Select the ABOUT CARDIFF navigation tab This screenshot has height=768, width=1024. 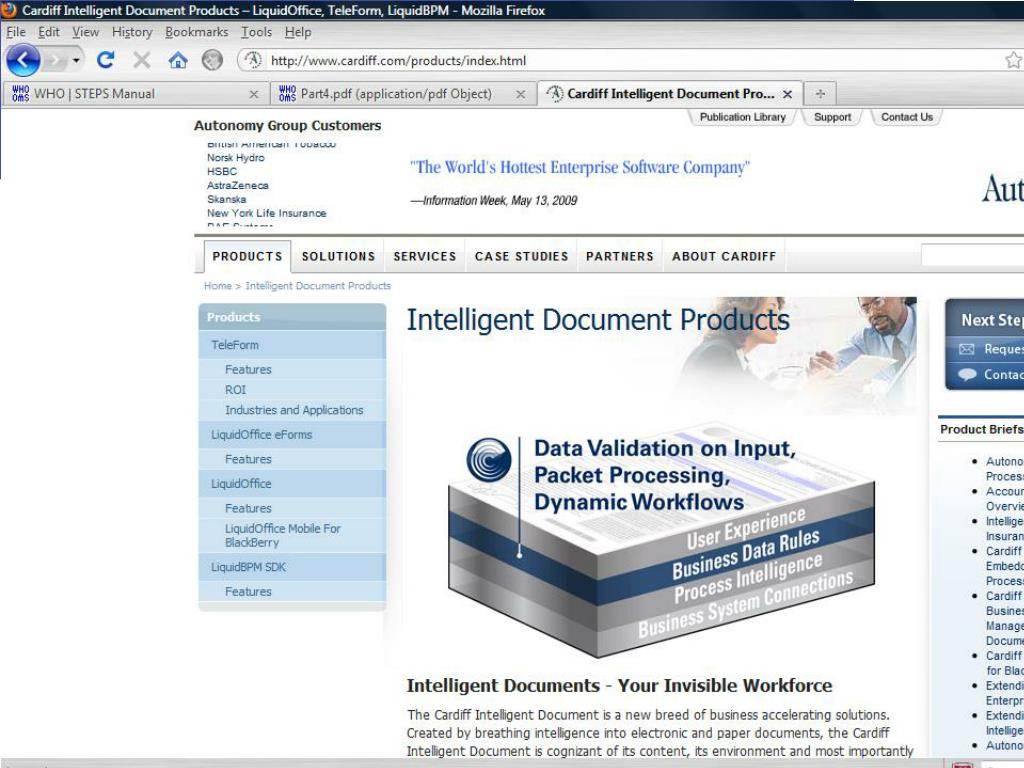[724, 256]
